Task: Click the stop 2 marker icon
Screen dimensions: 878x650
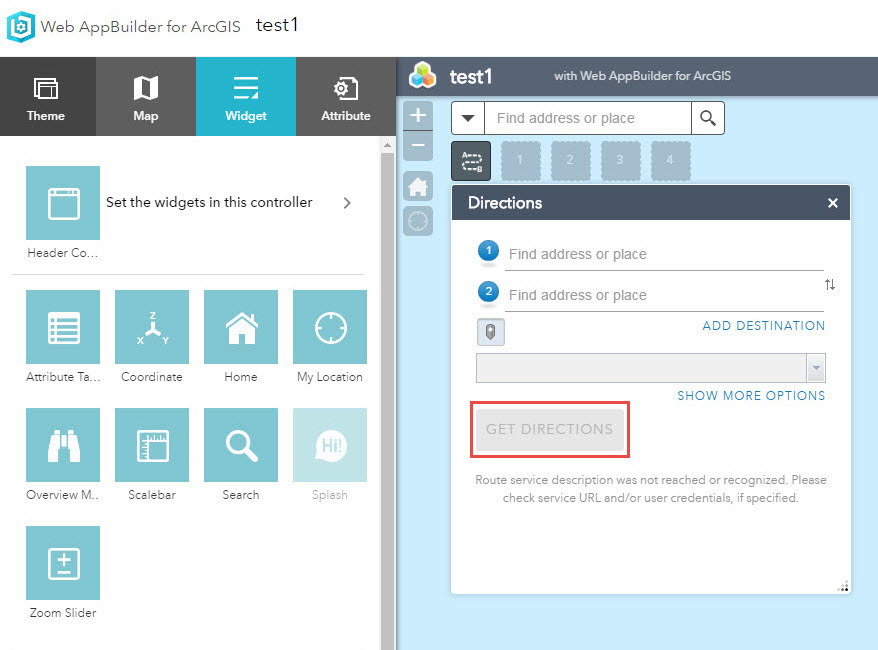Action: 488,292
